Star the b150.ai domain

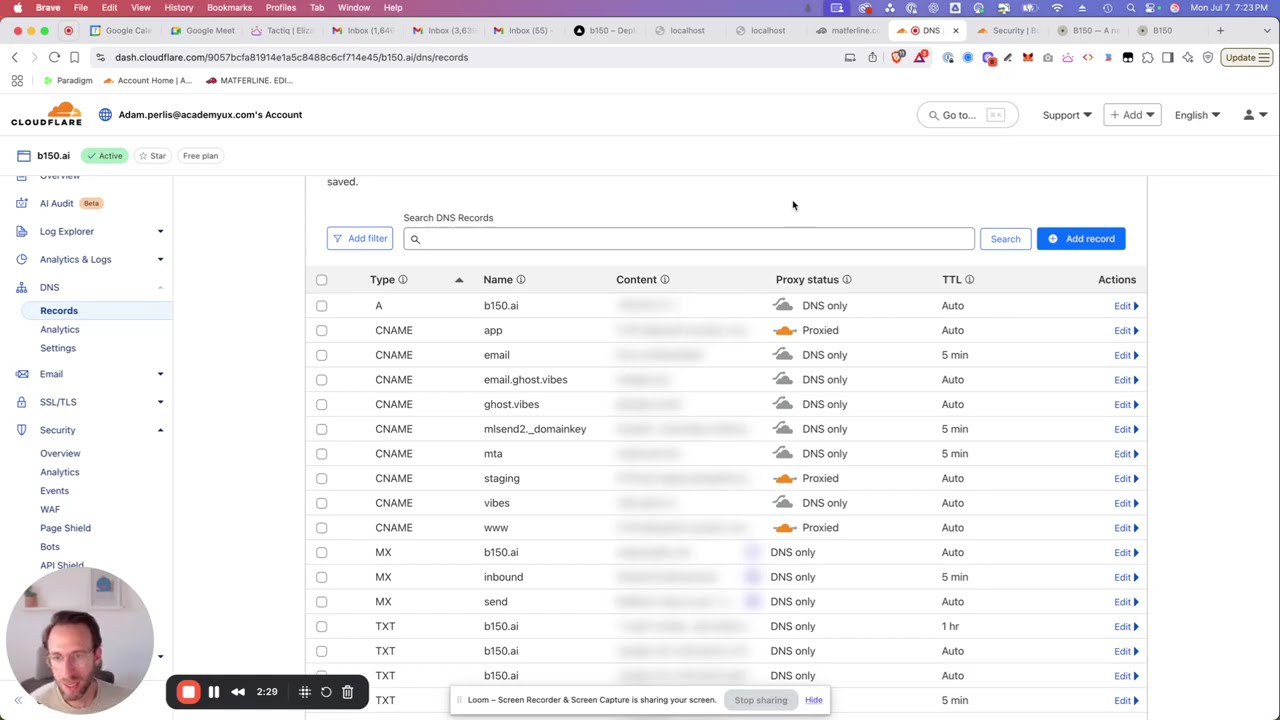click(152, 156)
